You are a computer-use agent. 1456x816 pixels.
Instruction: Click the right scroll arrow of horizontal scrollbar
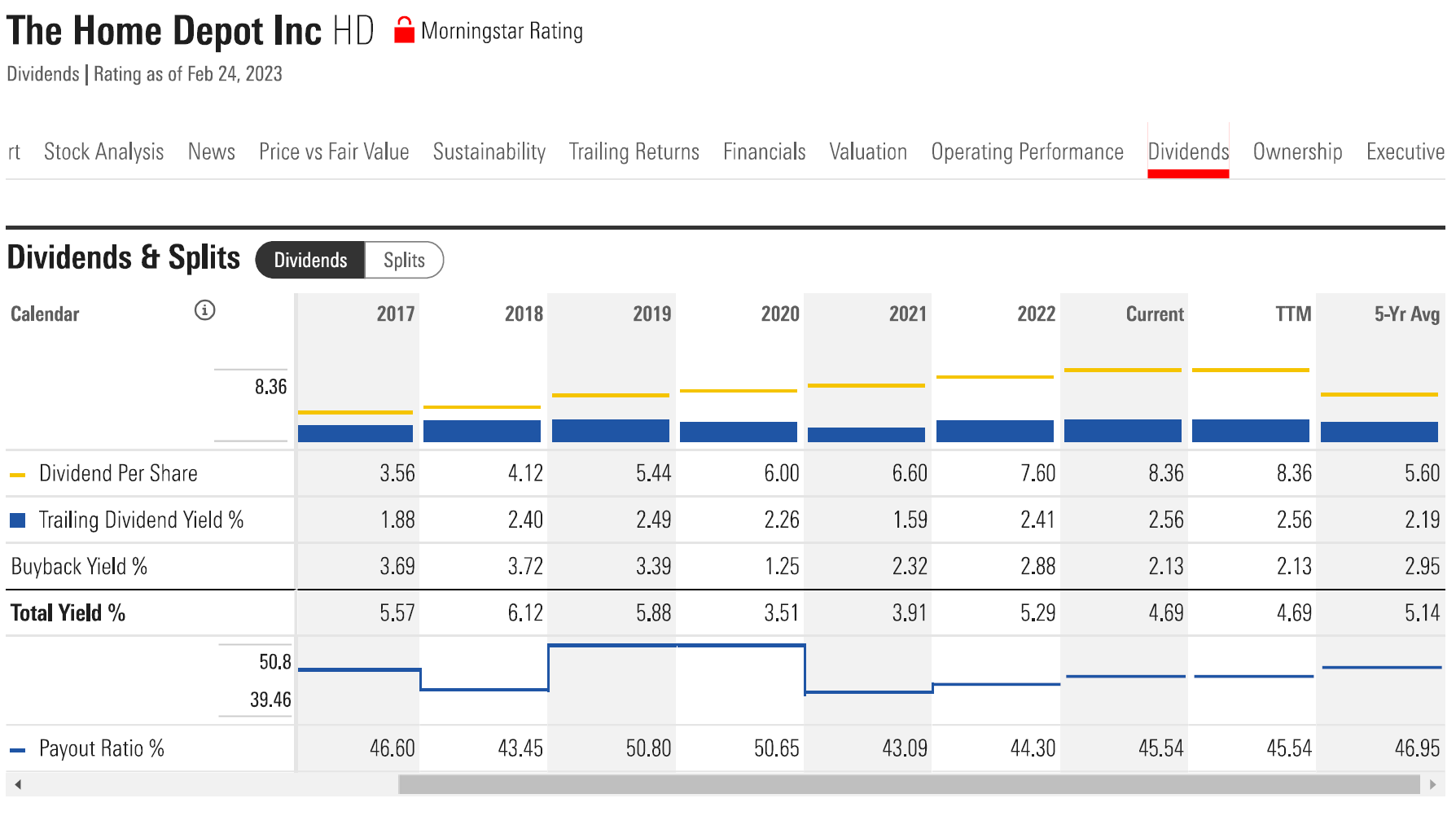[1432, 784]
